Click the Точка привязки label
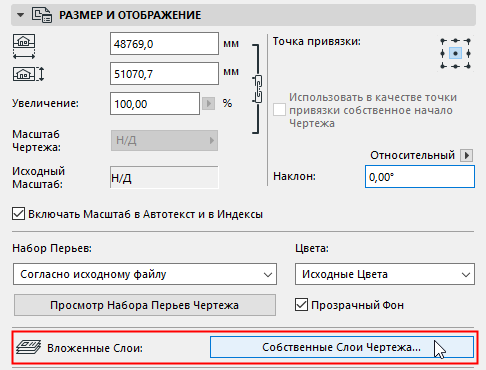 click(317, 42)
